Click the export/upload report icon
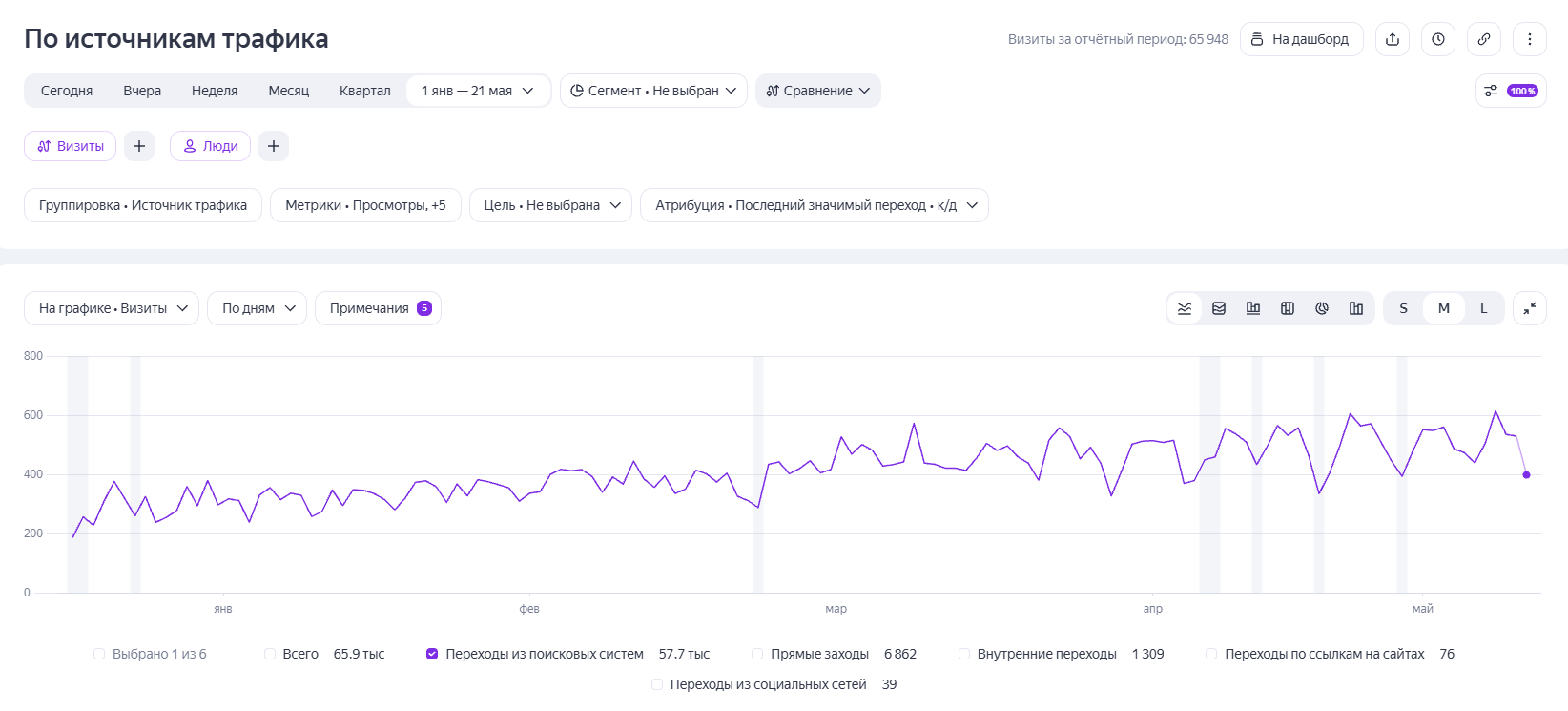Image resolution: width=1568 pixels, height=711 pixels. pyautogui.click(x=1393, y=39)
